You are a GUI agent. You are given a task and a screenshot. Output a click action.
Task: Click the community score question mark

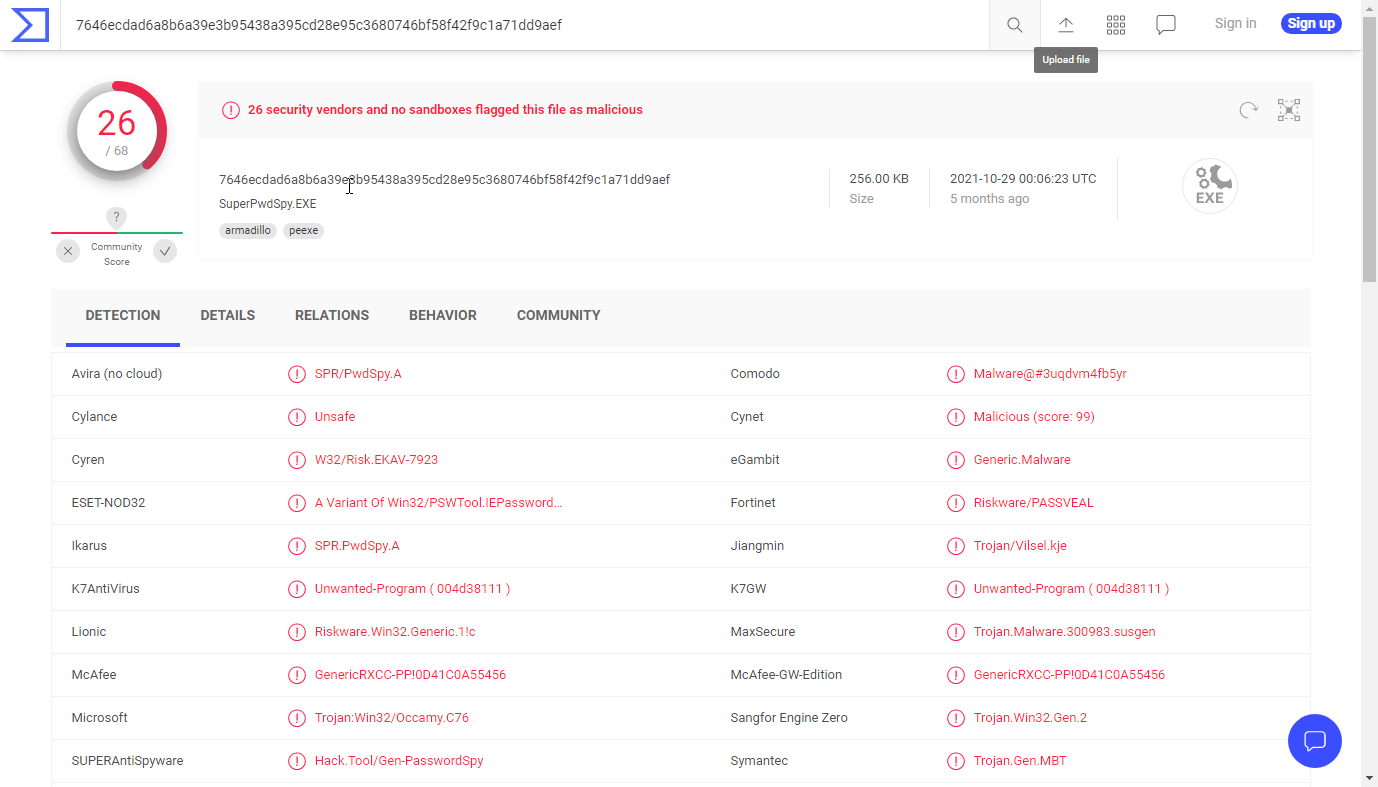click(117, 217)
